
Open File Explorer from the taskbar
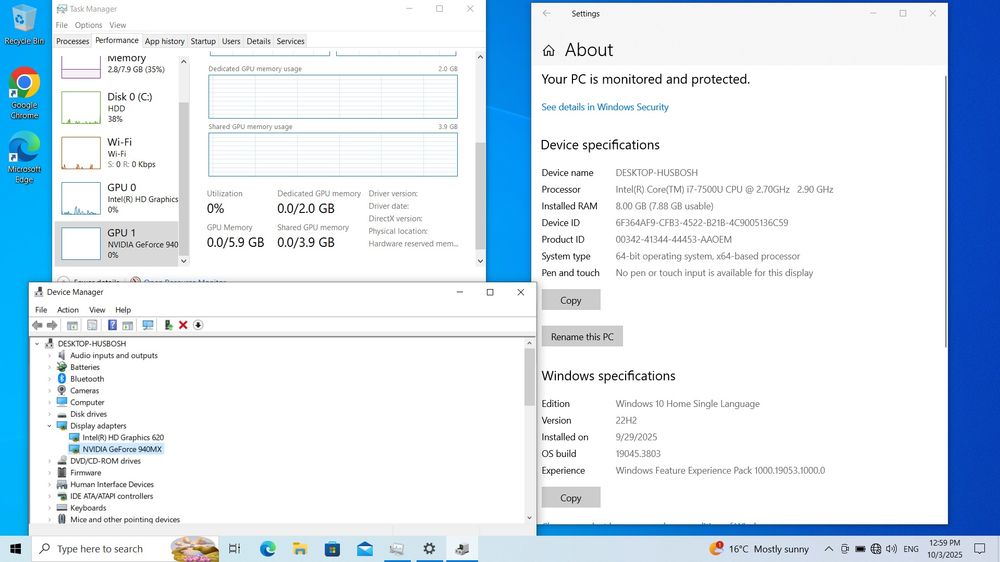(300, 549)
